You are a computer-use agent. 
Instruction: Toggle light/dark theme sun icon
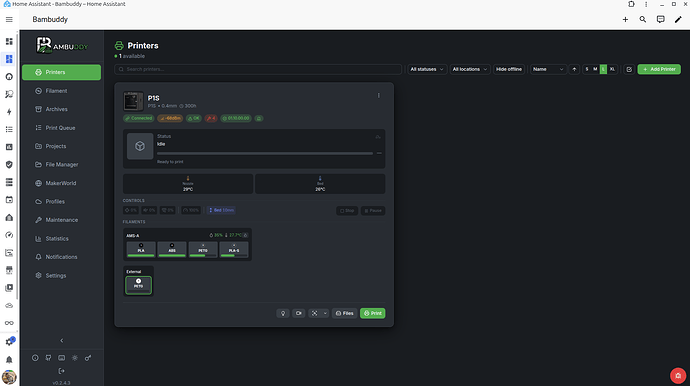(75, 358)
